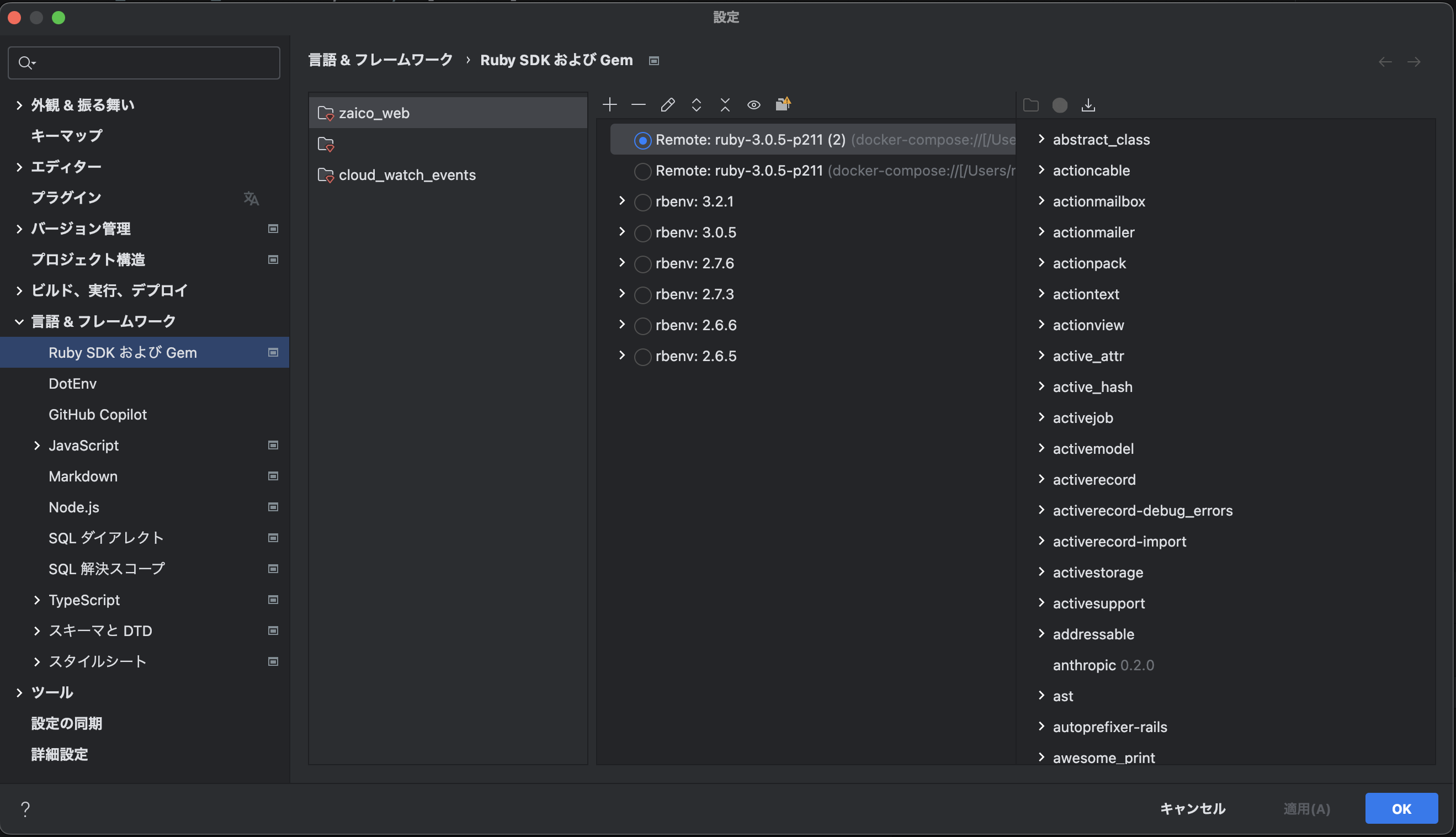
Task: Select rbenv: 3.0.5 radio button
Action: pos(642,234)
